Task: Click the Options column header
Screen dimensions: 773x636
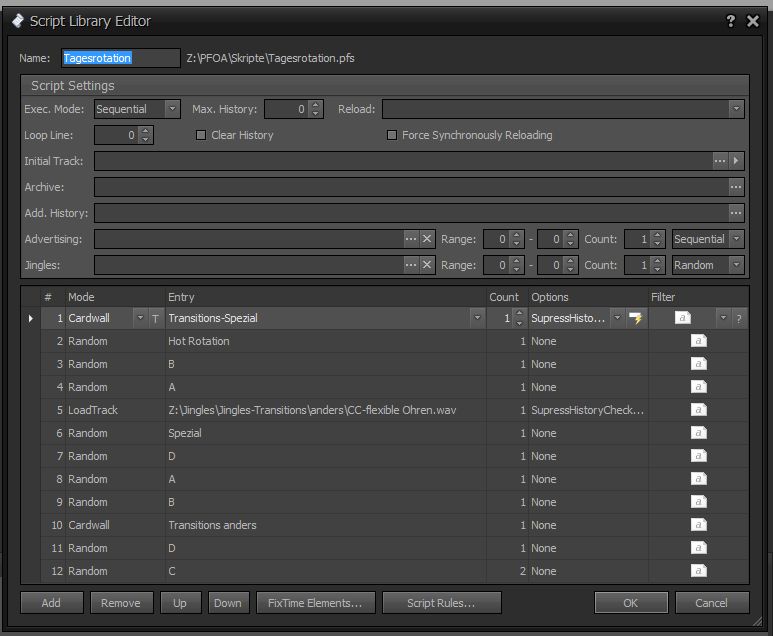Action: pyautogui.click(x=588, y=297)
